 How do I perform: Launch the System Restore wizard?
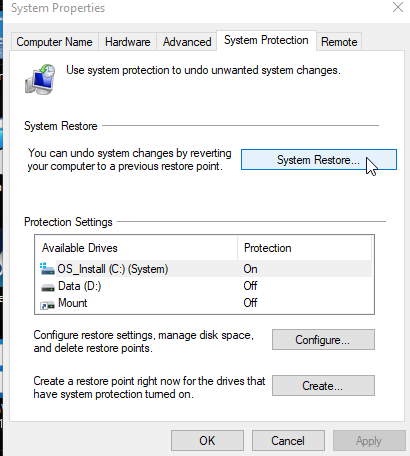coord(319,160)
